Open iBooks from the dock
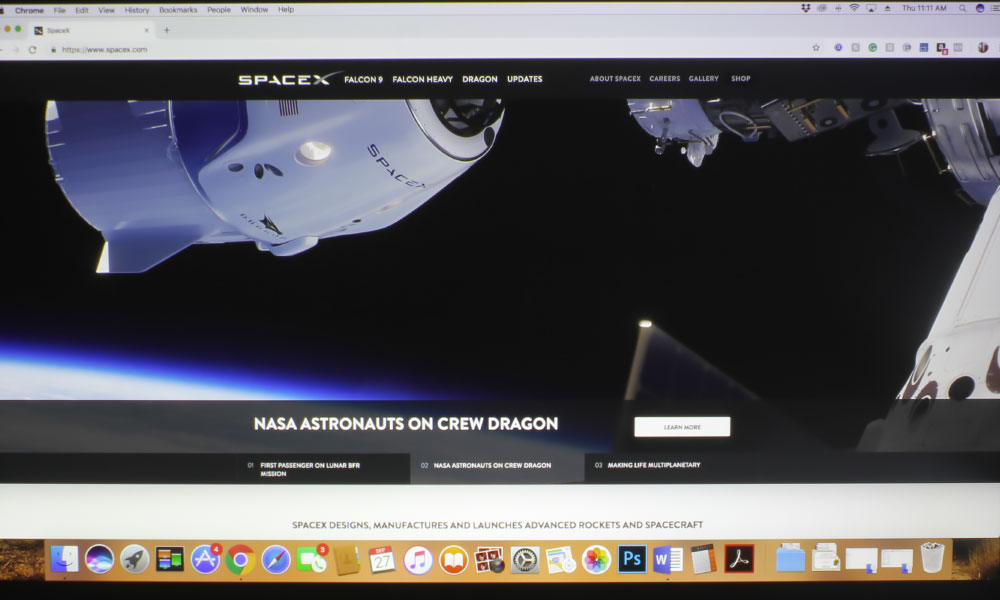Image resolution: width=1000 pixels, height=600 pixels. pos(453,560)
